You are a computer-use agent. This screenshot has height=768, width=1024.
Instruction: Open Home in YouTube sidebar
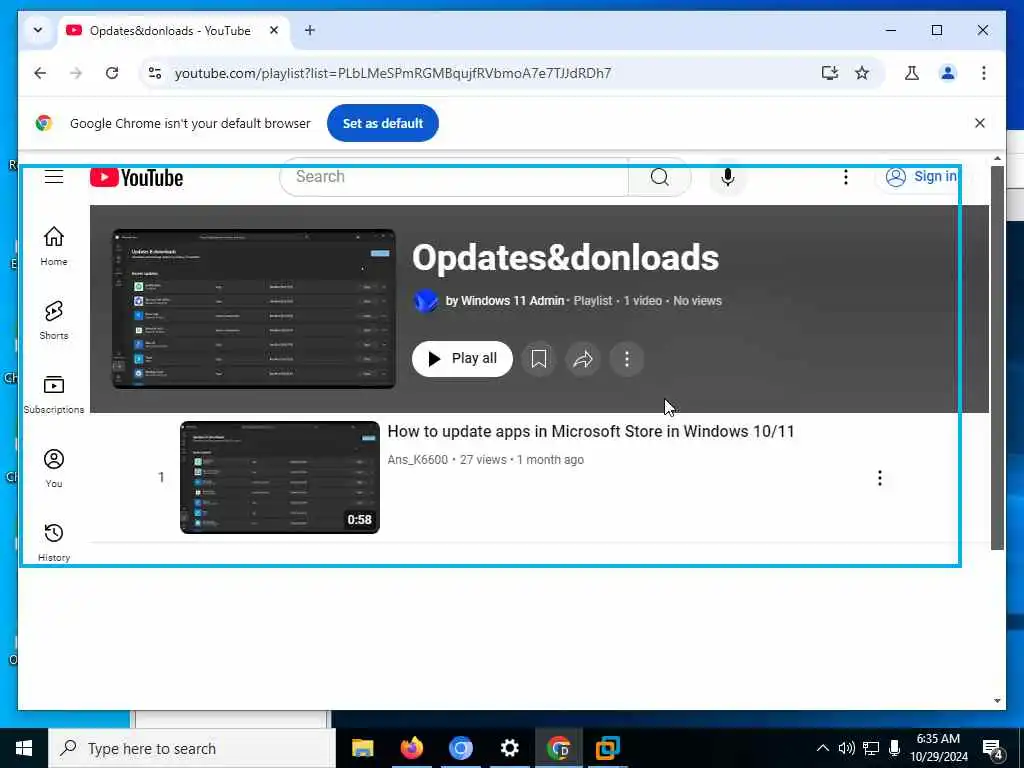click(54, 246)
